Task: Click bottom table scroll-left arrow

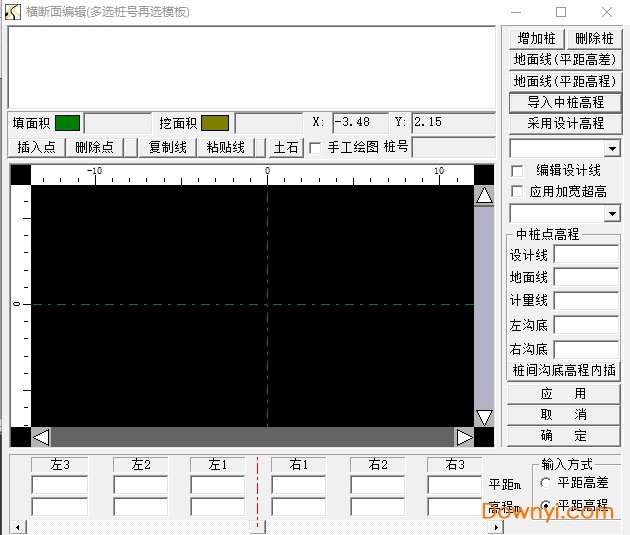Action: [x=18, y=527]
